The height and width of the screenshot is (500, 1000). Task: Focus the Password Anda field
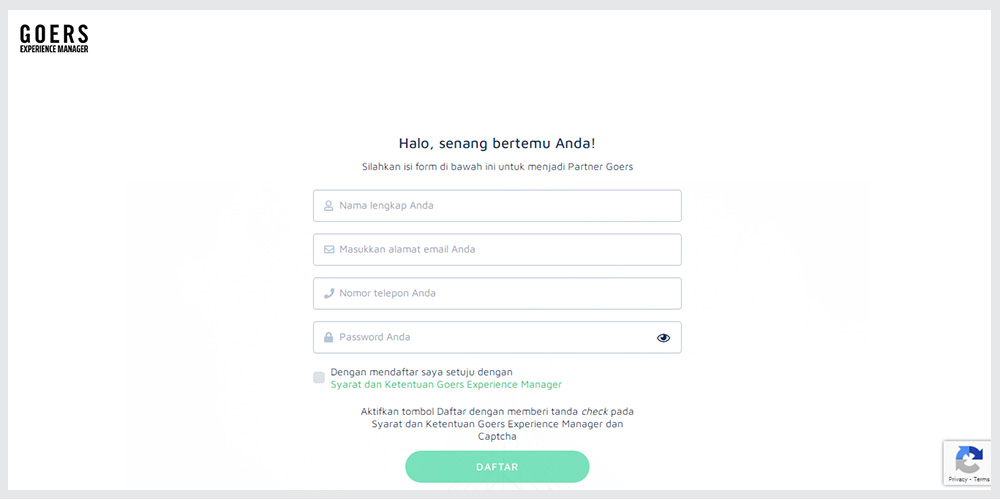pos(497,337)
